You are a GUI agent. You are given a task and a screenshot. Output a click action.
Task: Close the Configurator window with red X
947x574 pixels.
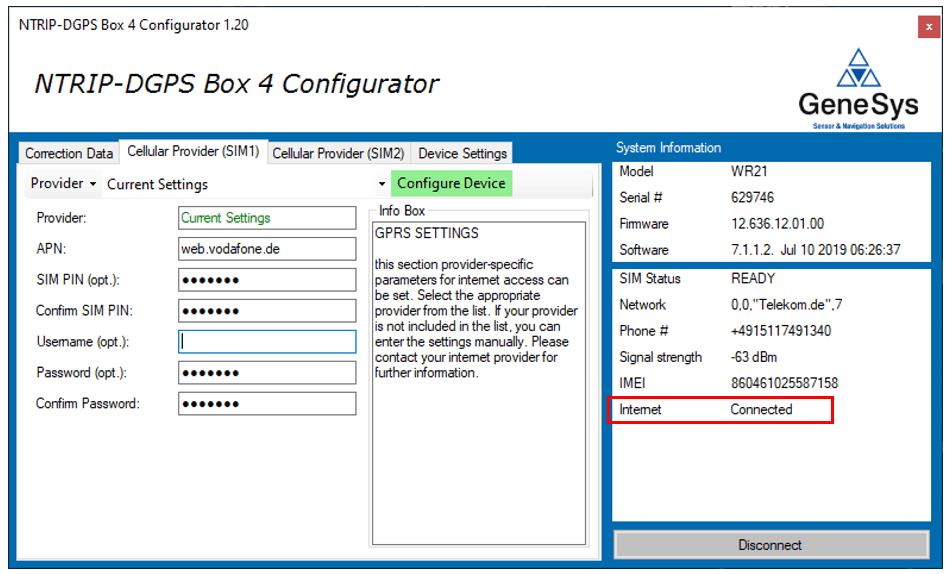point(929,27)
